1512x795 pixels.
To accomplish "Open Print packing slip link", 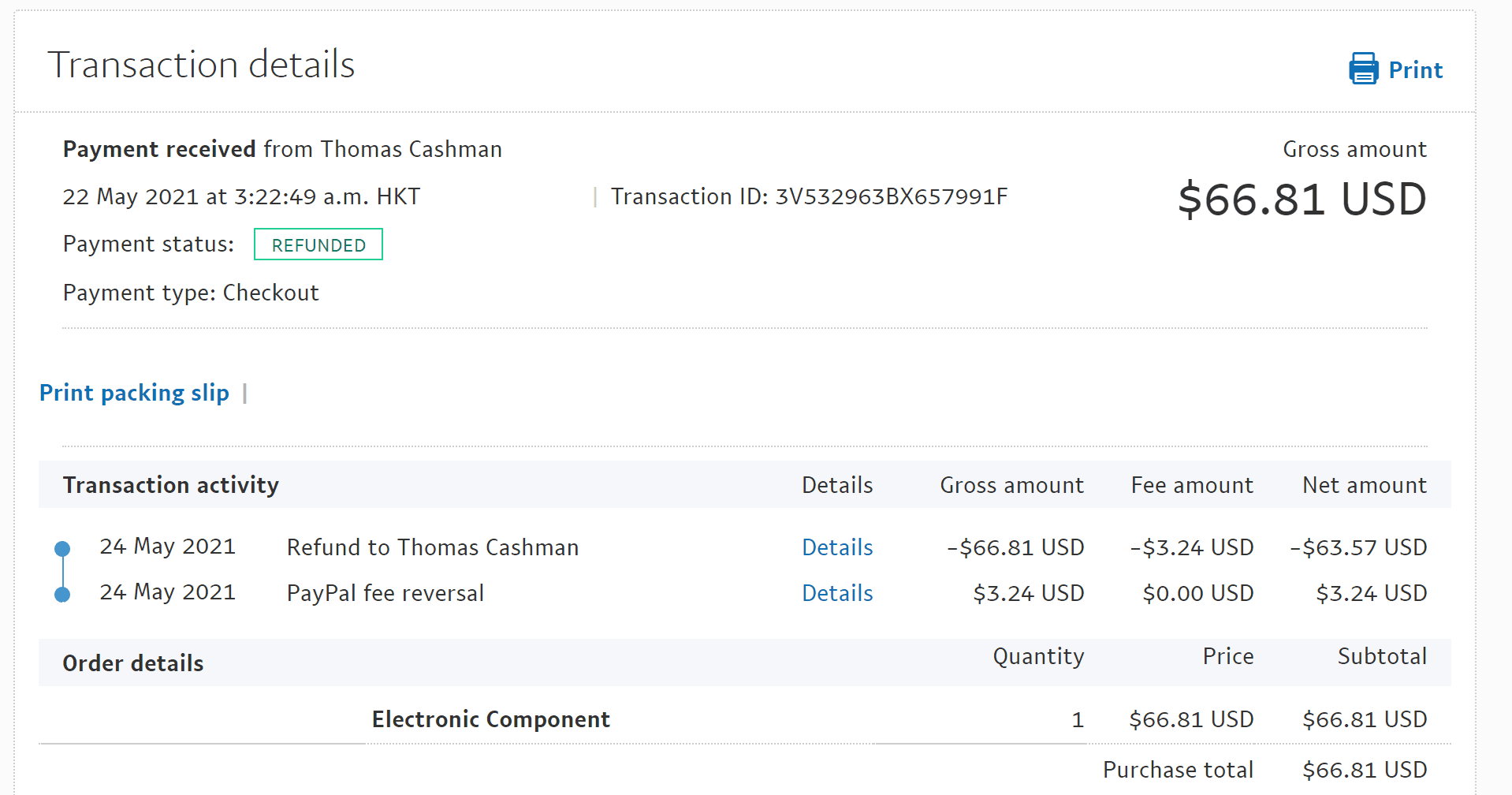I will [x=134, y=393].
